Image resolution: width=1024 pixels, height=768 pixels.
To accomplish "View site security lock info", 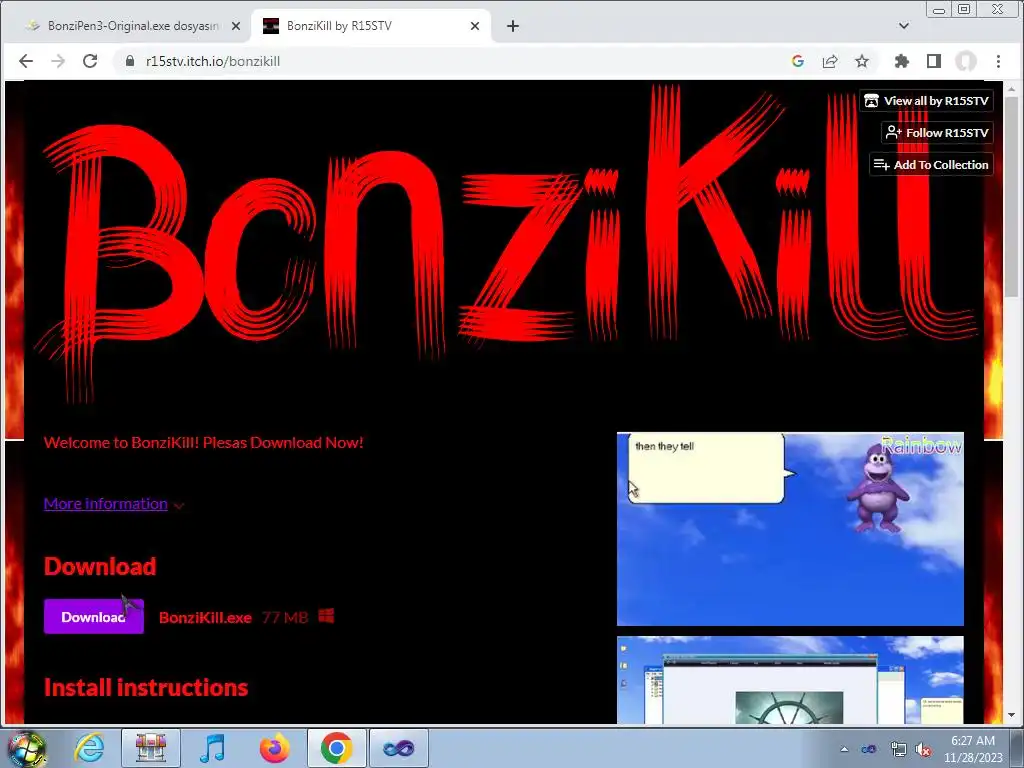I will click(x=130, y=61).
